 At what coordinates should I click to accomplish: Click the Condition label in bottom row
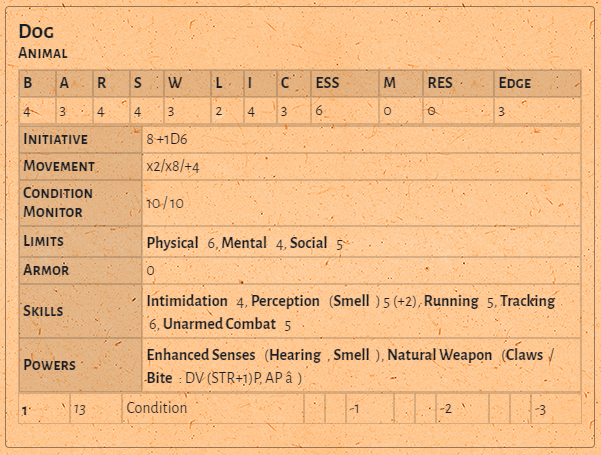click(156, 408)
